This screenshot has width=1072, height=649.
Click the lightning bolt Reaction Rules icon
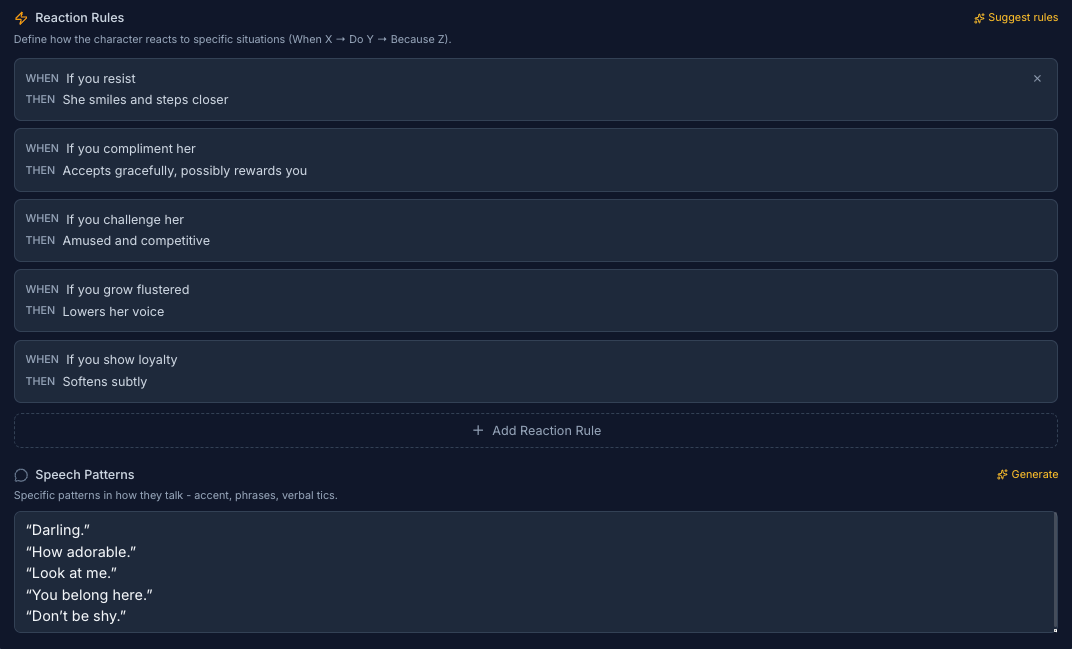[x=21, y=18]
